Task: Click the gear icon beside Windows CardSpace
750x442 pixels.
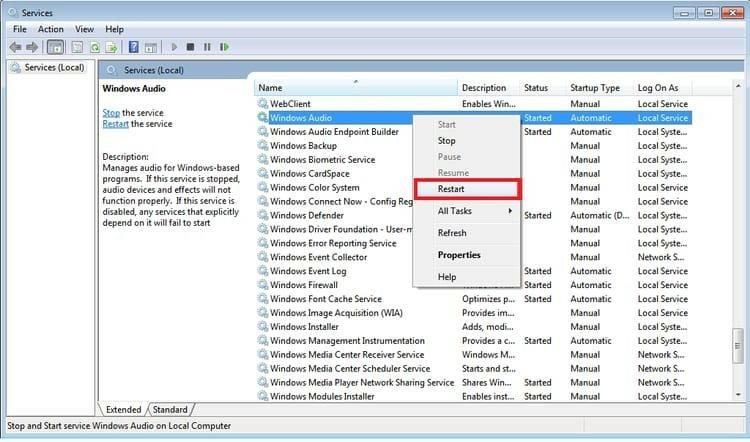Action: pyautogui.click(x=263, y=173)
